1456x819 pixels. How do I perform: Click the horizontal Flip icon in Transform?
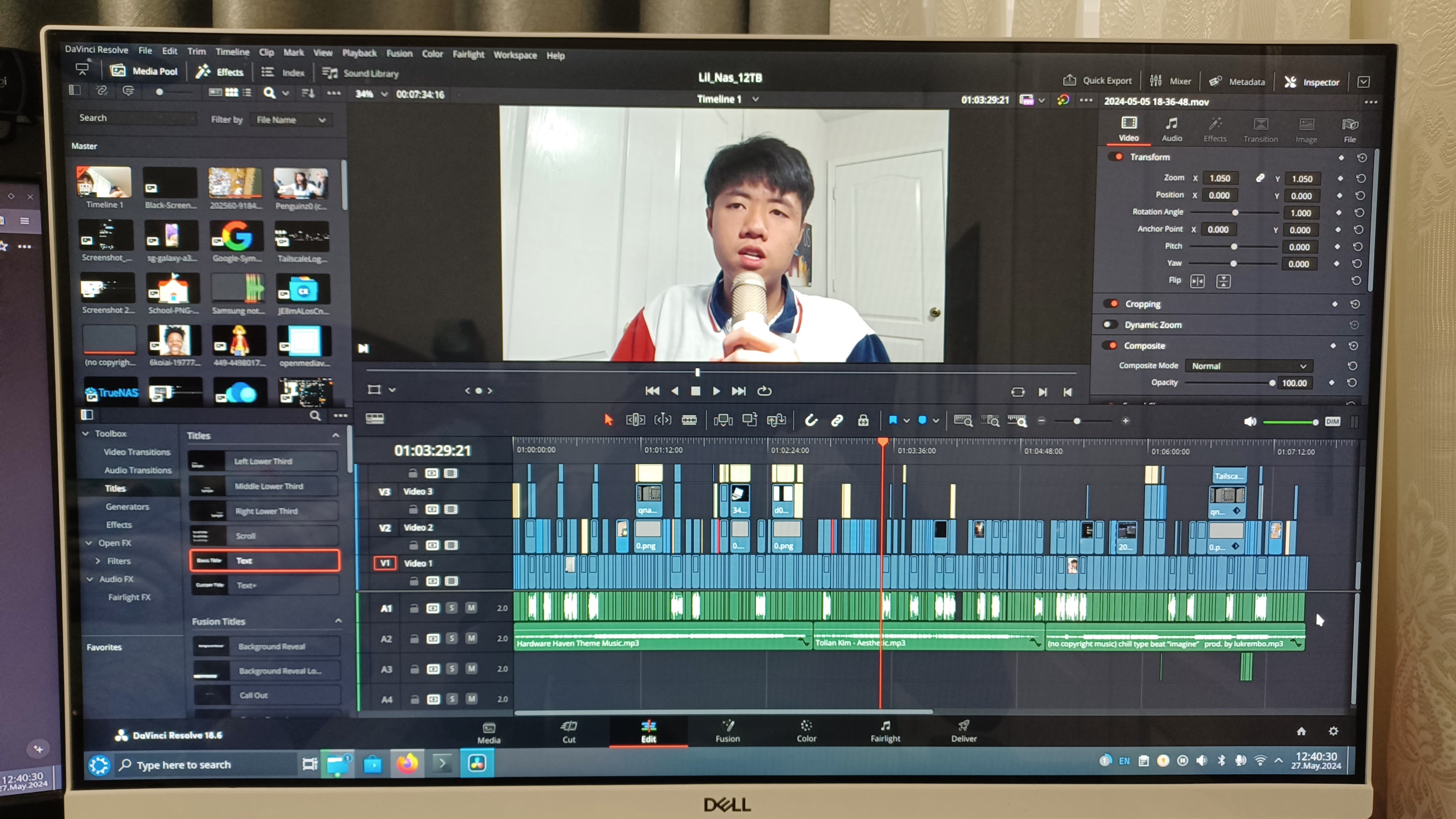click(x=1197, y=281)
